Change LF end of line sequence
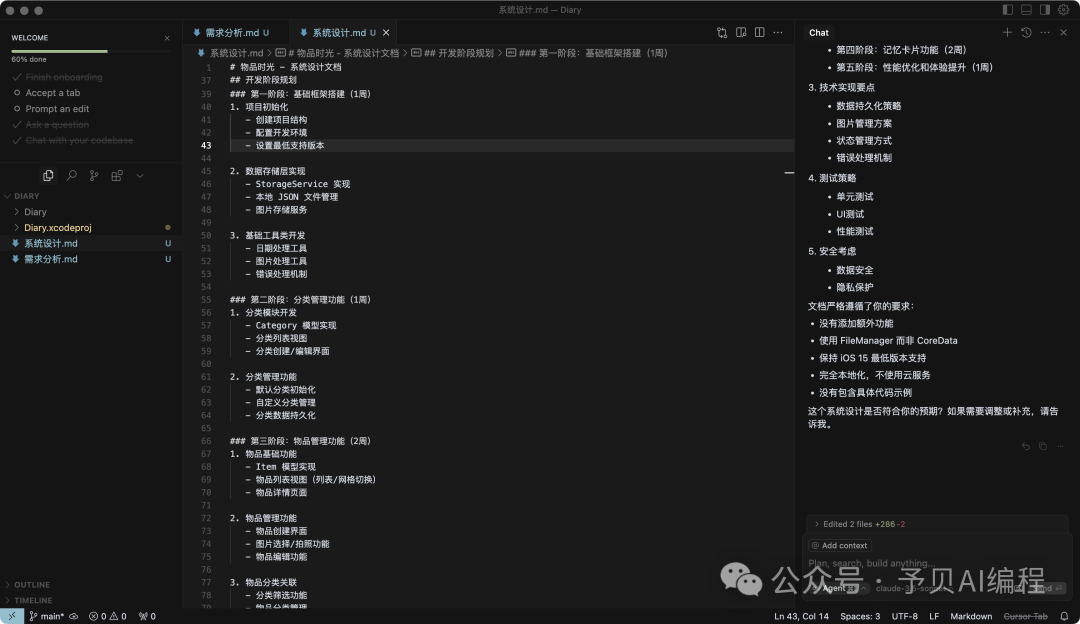Screen dimensions: 1080x624 click(934, 616)
